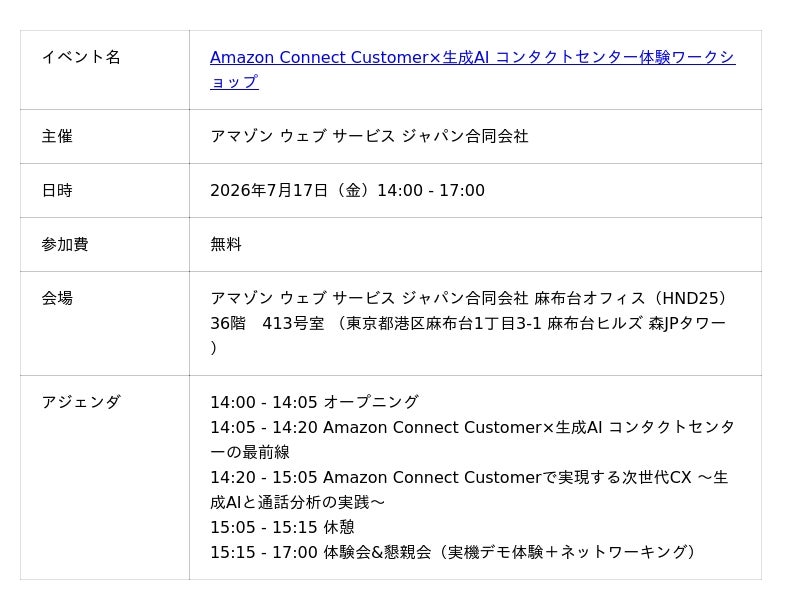Open the Amazon Connect Customer workshop link

[x=472, y=57]
